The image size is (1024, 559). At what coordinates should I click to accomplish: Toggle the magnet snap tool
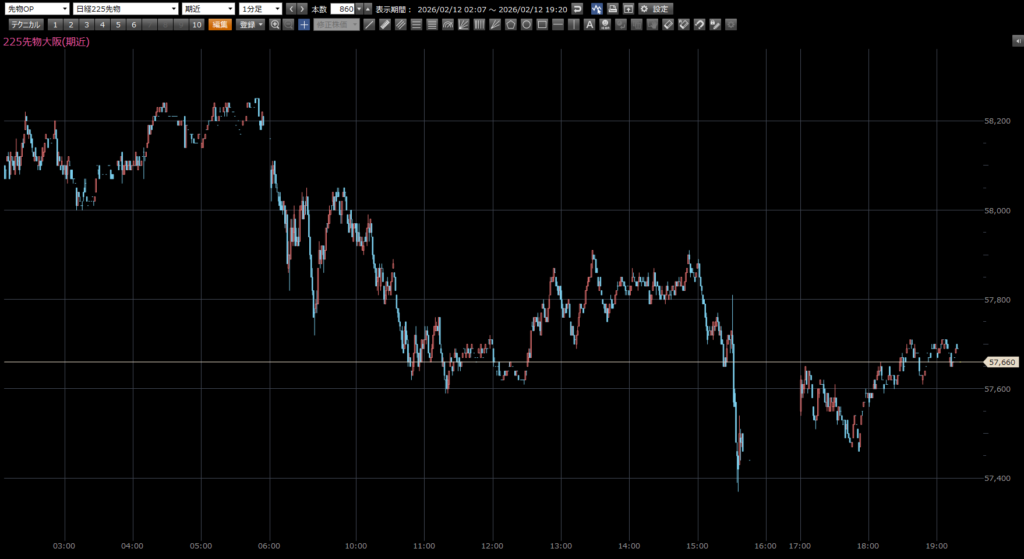[699, 24]
